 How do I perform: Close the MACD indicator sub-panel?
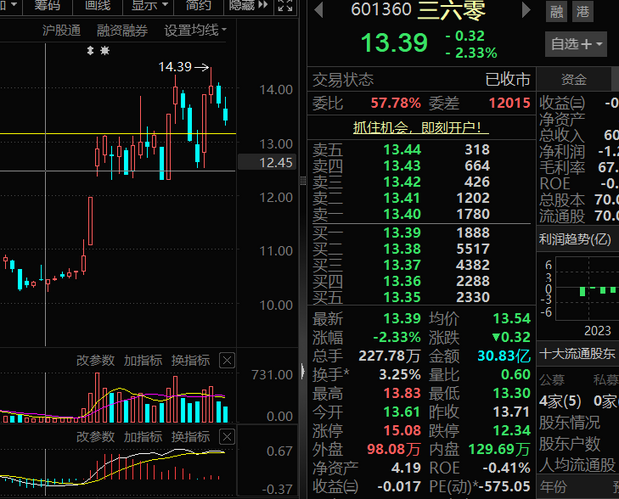point(227,437)
